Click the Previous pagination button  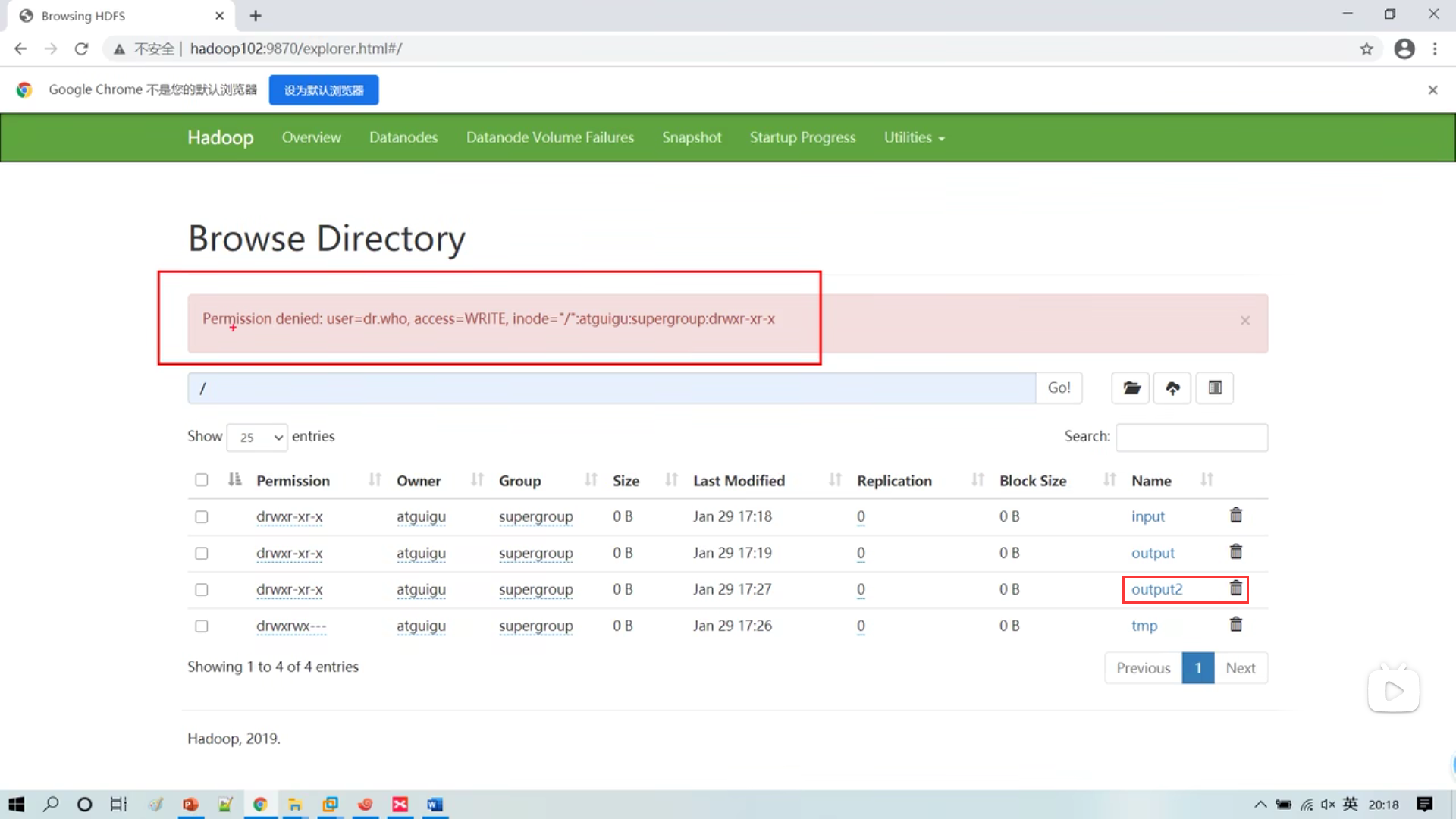point(1143,668)
